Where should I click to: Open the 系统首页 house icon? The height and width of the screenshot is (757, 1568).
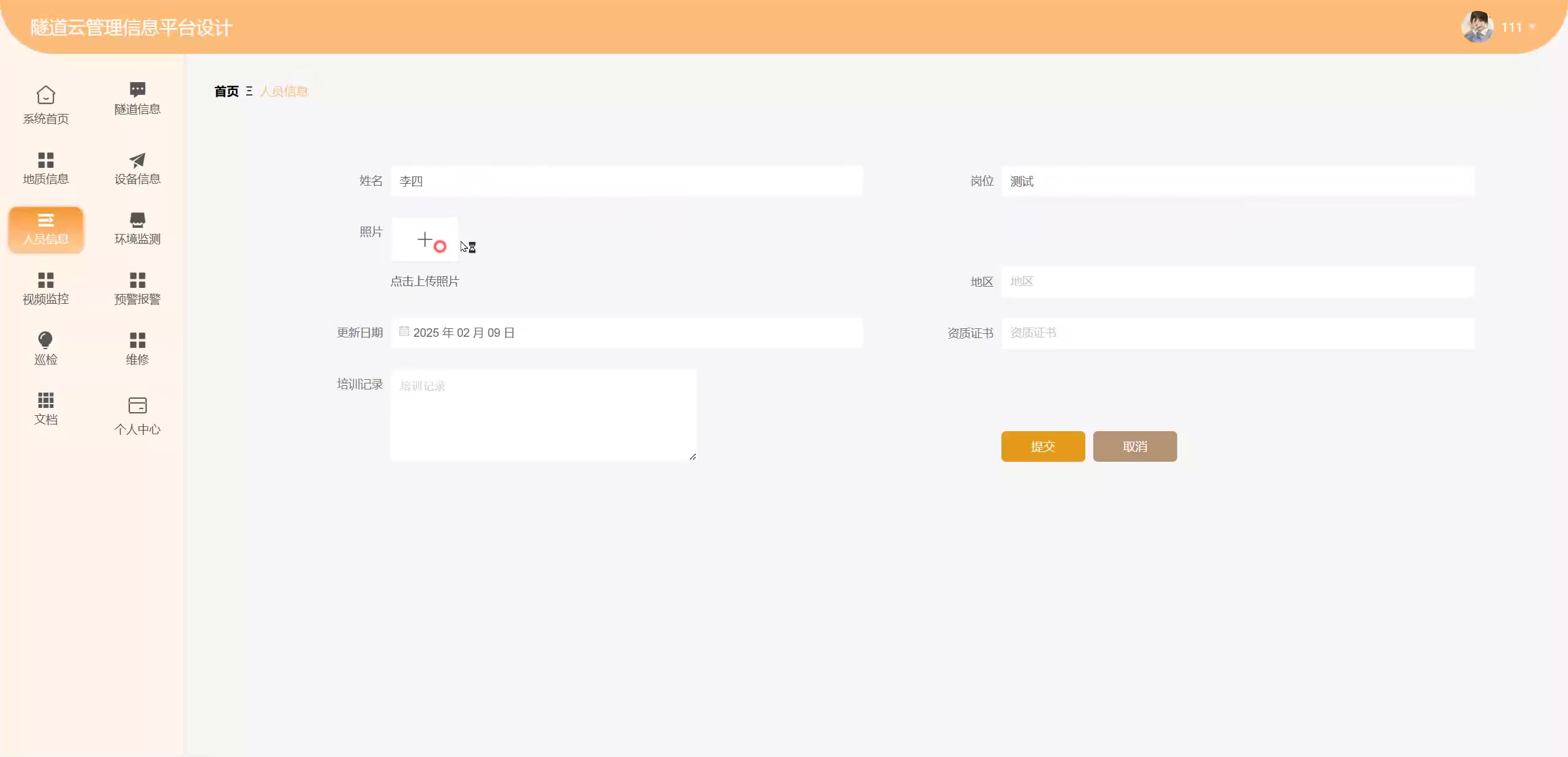46,96
